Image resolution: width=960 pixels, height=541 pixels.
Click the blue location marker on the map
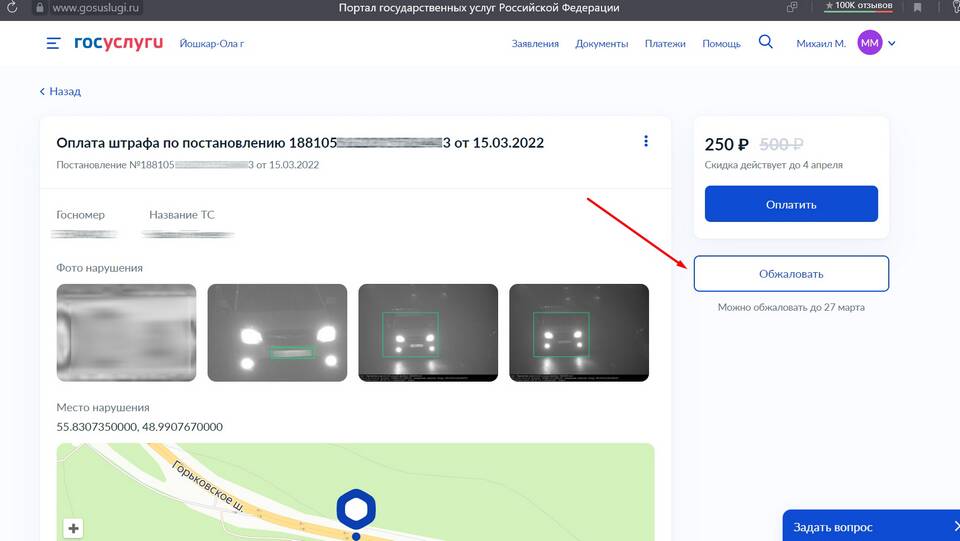[355, 511]
